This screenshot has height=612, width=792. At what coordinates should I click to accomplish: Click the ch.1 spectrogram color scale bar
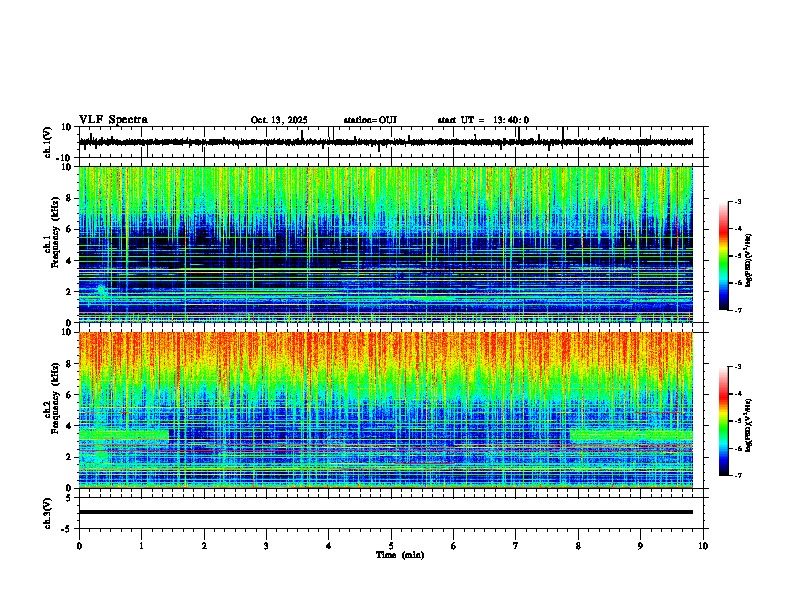pos(724,256)
